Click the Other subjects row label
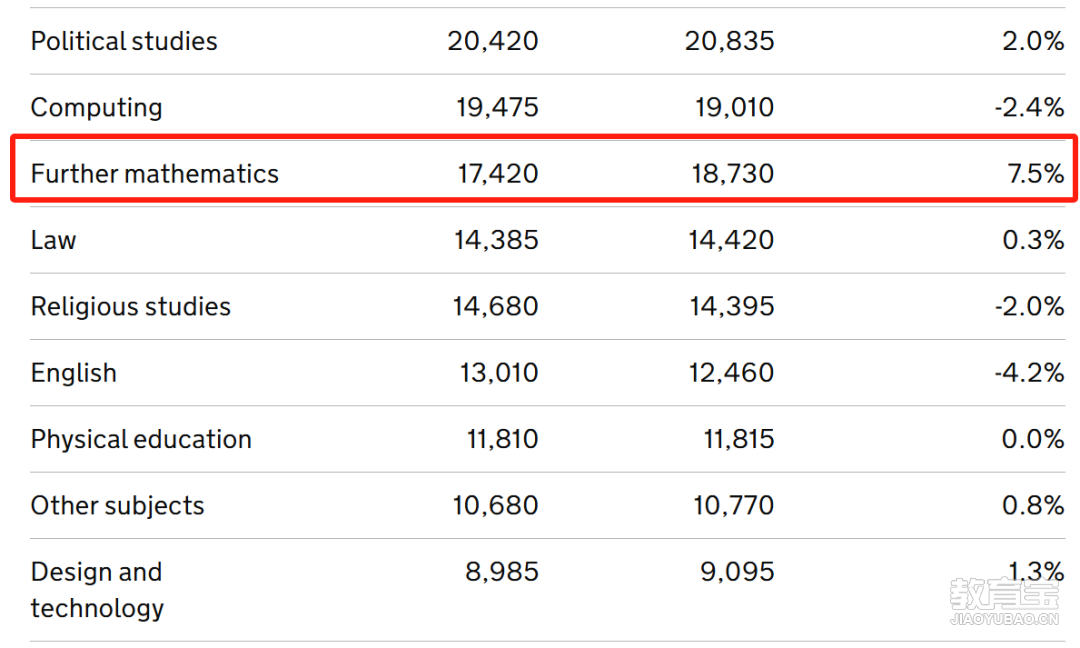This screenshot has width=1080, height=648. (x=118, y=506)
